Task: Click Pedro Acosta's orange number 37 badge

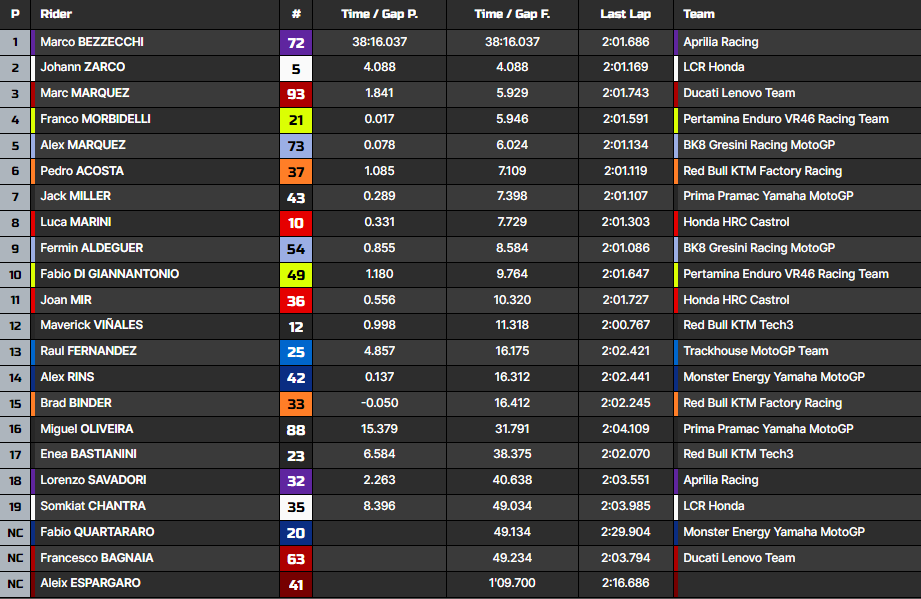Action: coord(296,172)
